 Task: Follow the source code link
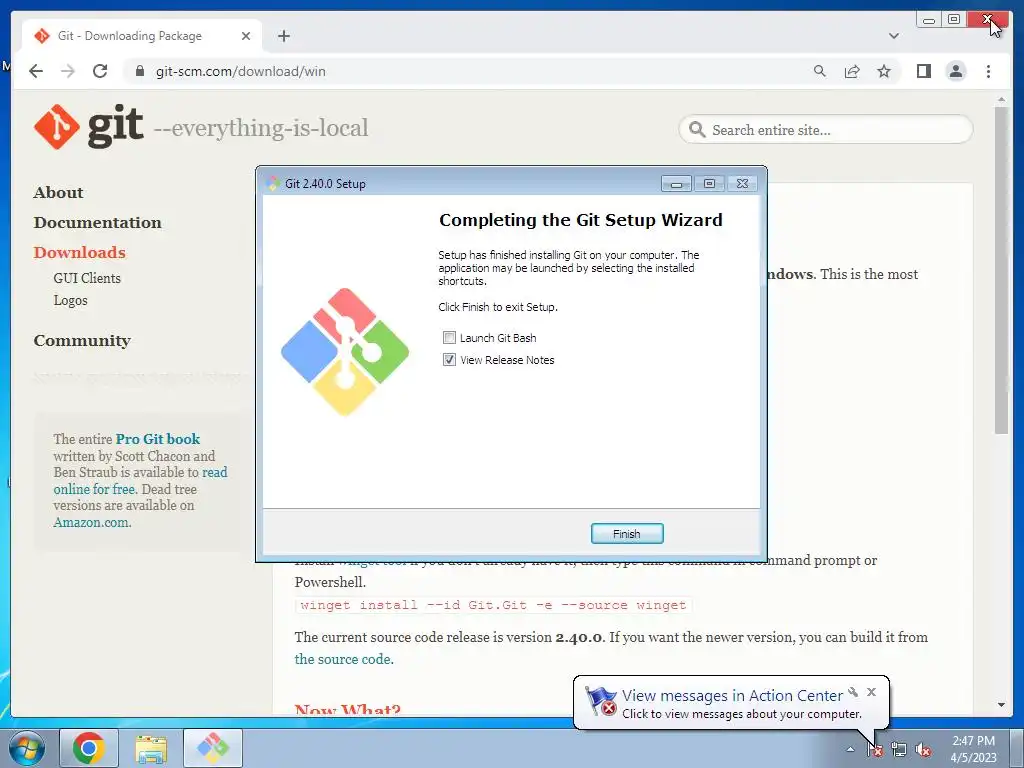pyautogui.click(x=344, y=659)
